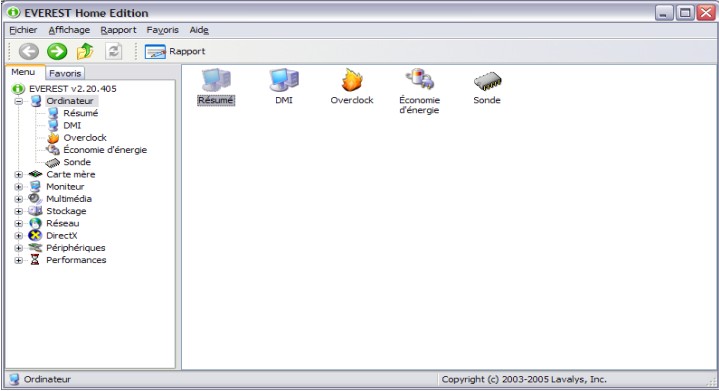This screenshot has height=391, width=719.
Task: Open Overclock flame icon in right pane
Action: 352,81
